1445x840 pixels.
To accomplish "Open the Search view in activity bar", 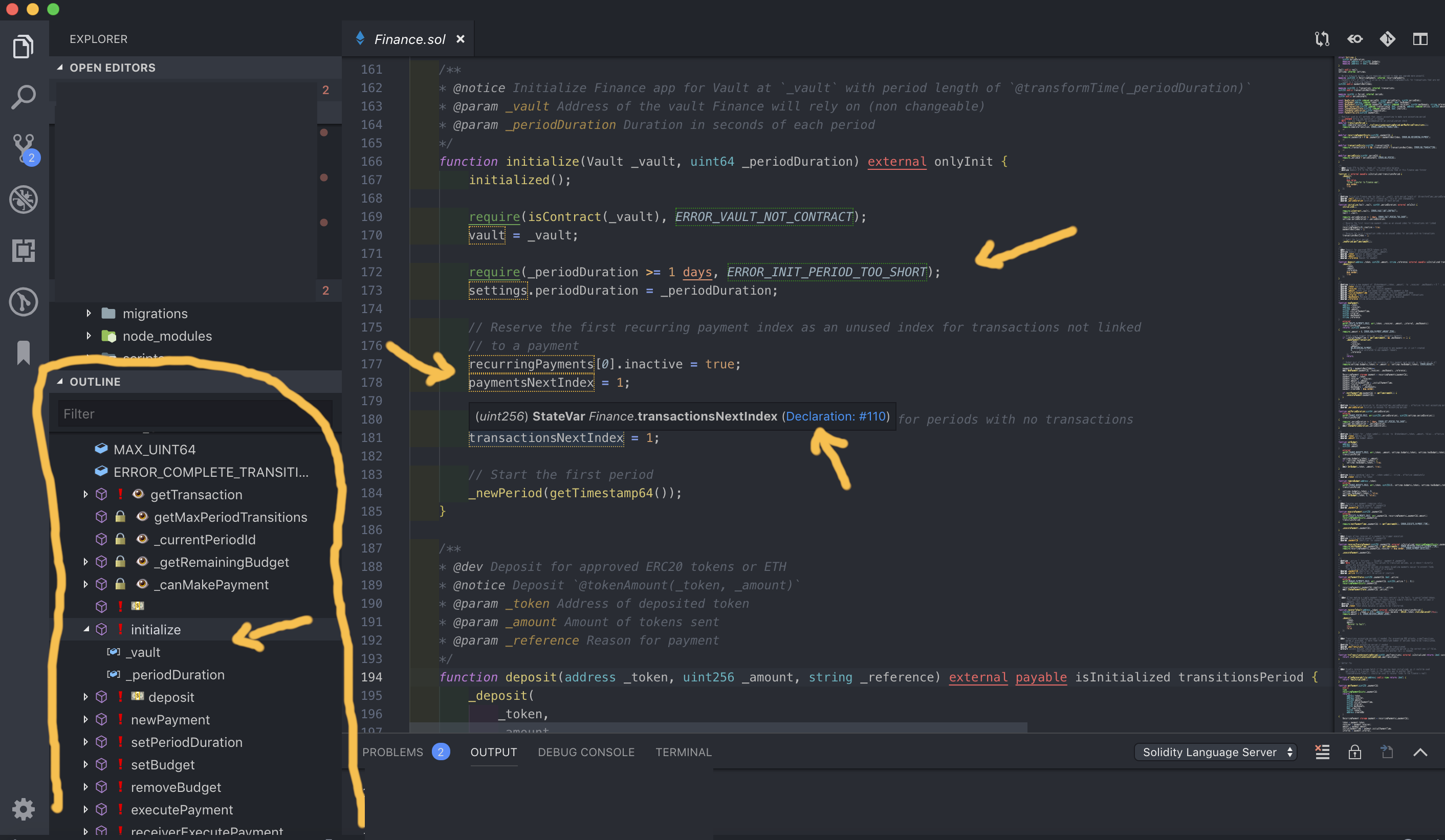I will click(x=24, y=97).
